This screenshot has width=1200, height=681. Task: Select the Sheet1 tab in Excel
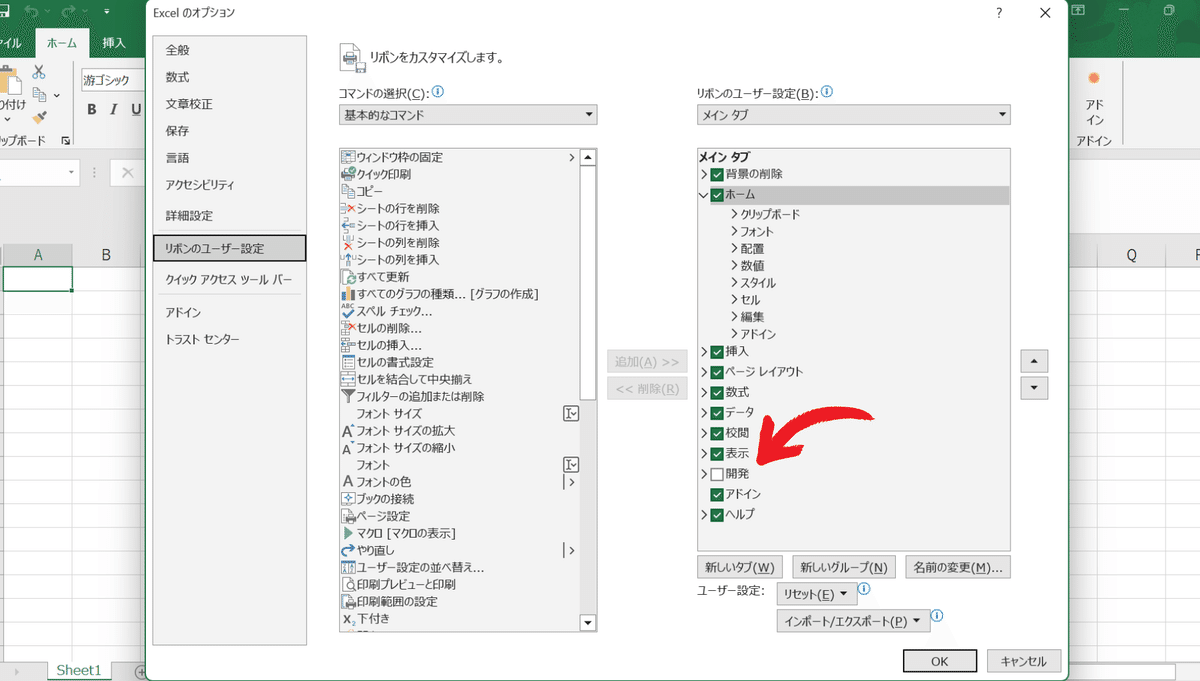point(79,670)
